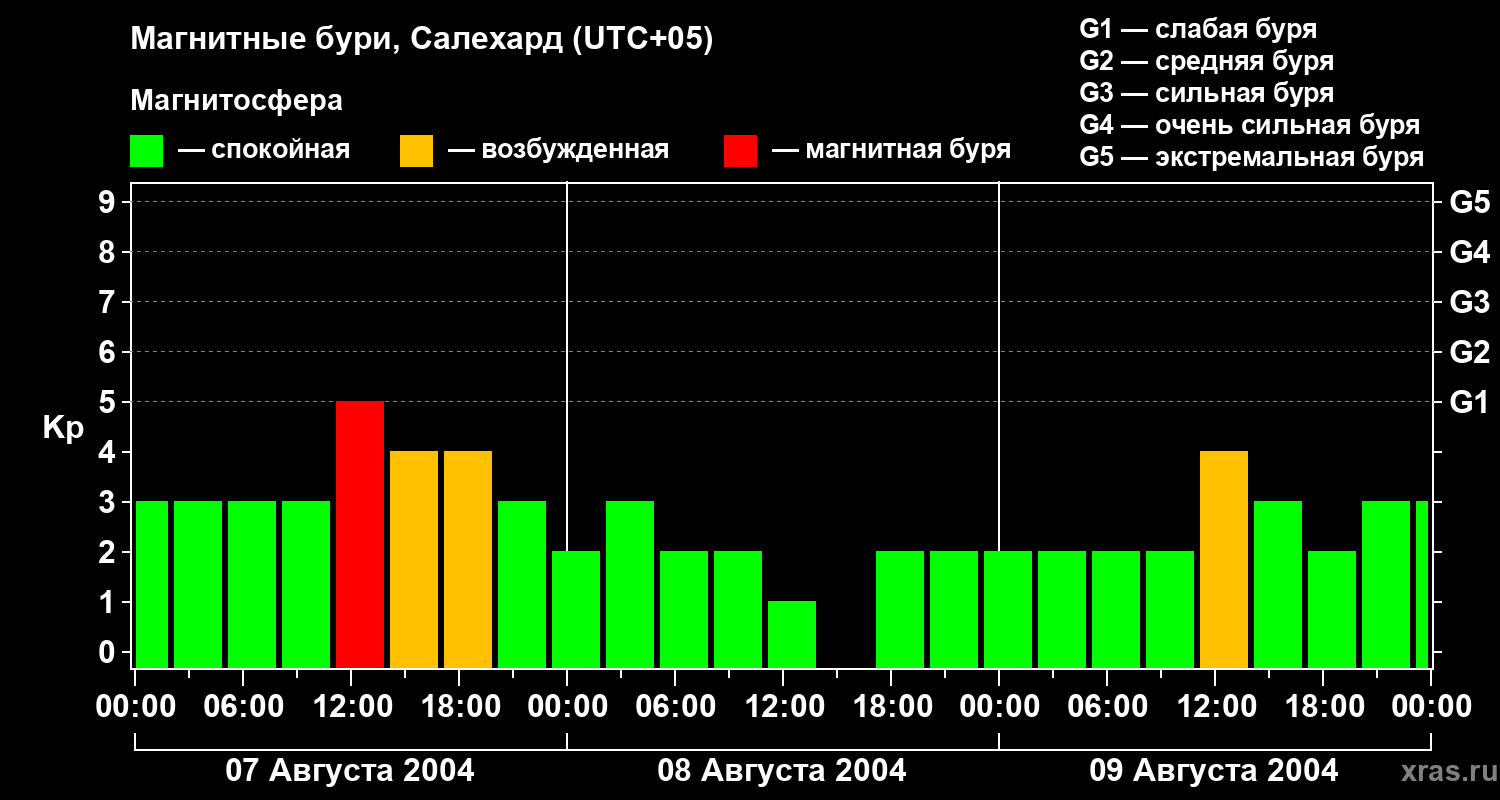
Task: Select the red Kp 5 storm bar
Action: [360, 534]
